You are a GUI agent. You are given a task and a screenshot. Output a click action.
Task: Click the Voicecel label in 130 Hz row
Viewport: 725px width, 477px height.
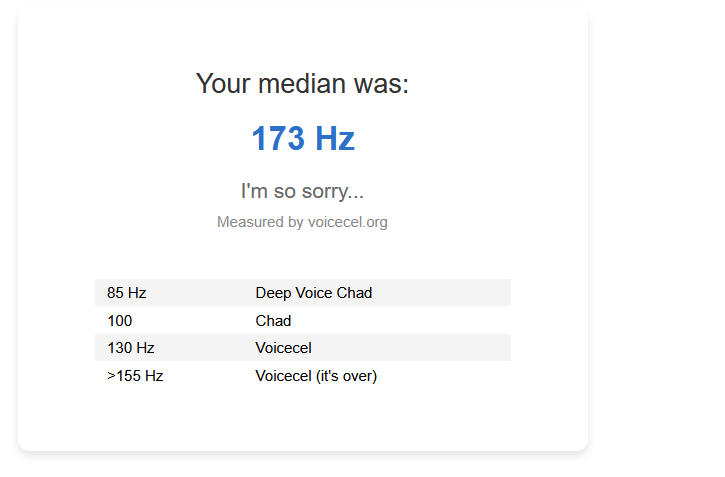(283, 348)
